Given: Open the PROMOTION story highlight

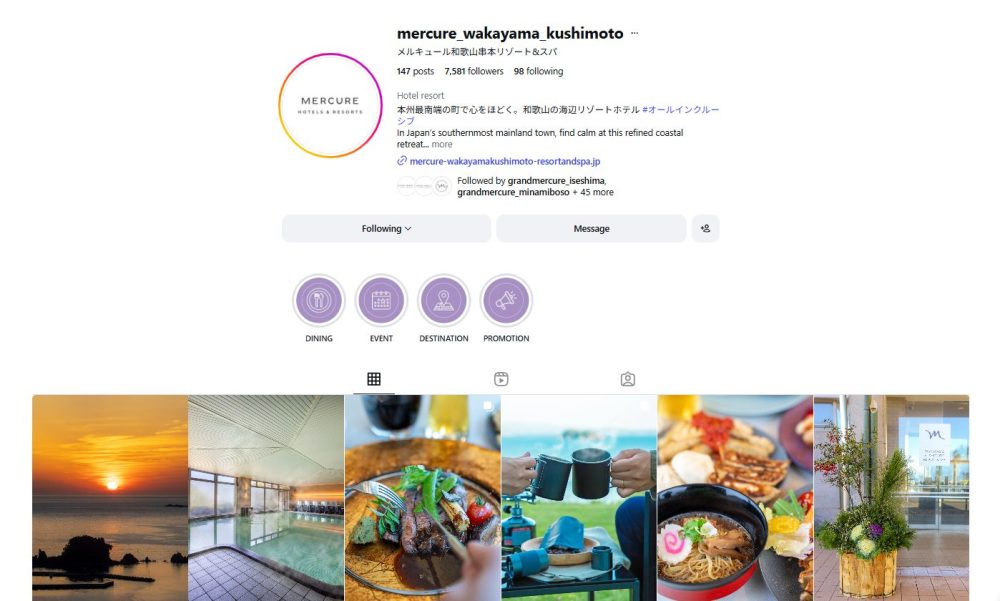Looking at the screenshot, I should click(506, 300).
